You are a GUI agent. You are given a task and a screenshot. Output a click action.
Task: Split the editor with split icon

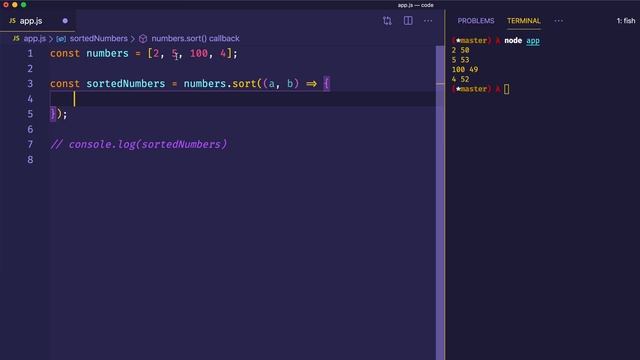tap(408, 21)
